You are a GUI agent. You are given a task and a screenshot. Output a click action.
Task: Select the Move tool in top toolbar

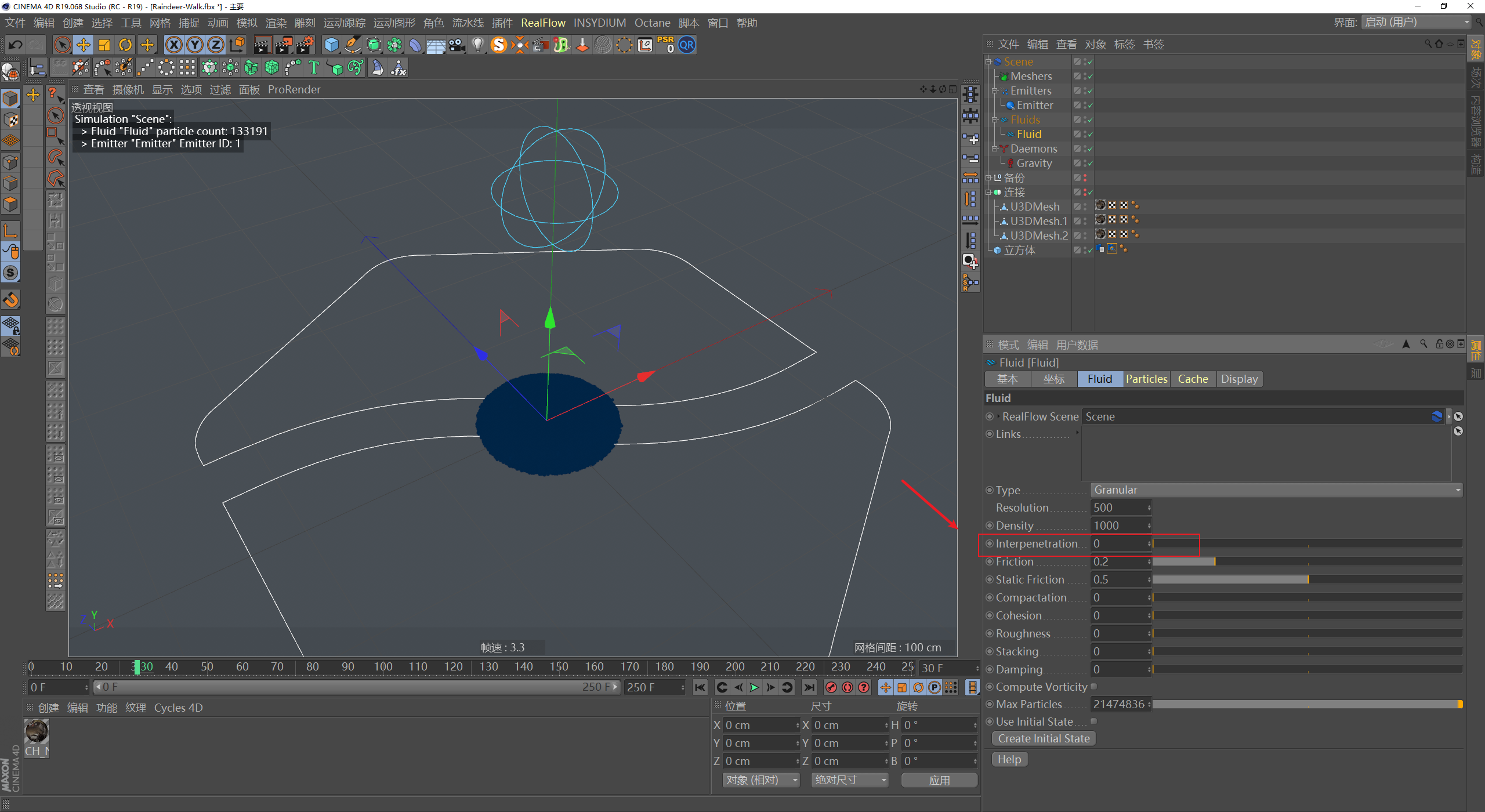coord(84,45)
